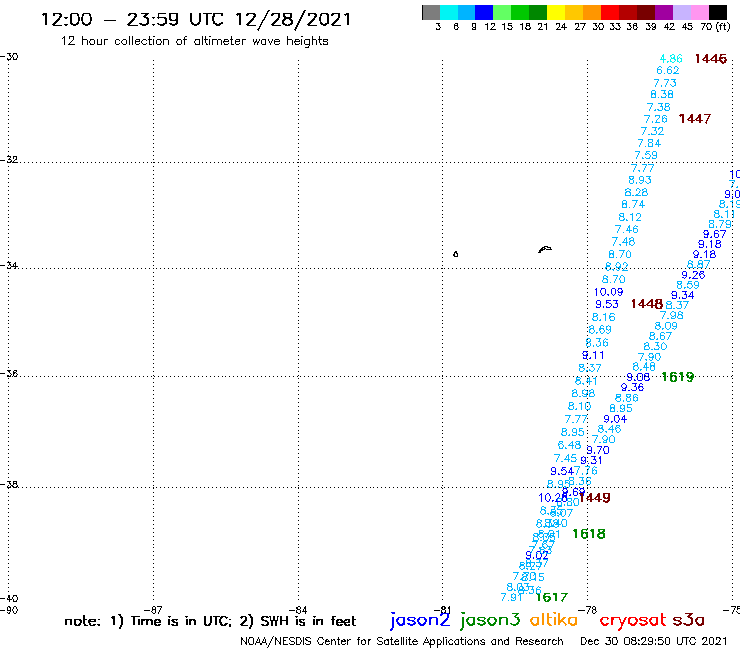Click the -36 latitude axis label
Image resolution: width=740 pixels, height=650 pixels.
click(x=9, y=373)
